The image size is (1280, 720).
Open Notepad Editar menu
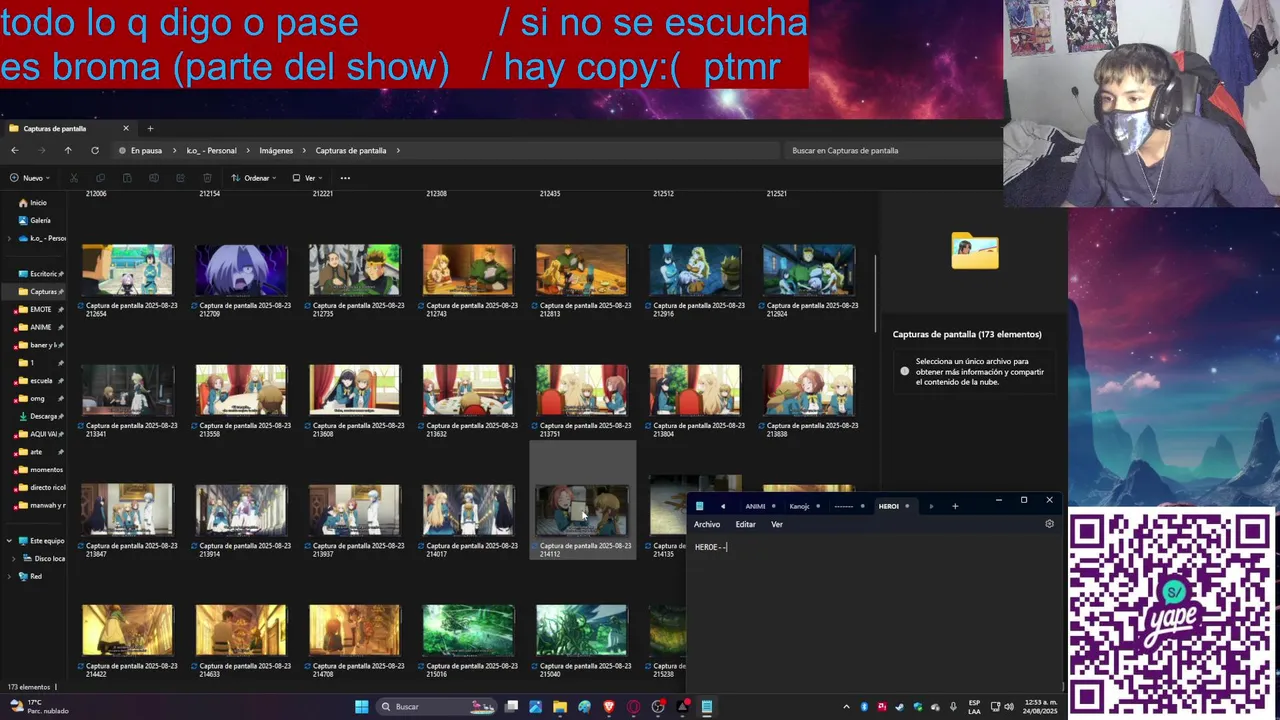[746, 524]
